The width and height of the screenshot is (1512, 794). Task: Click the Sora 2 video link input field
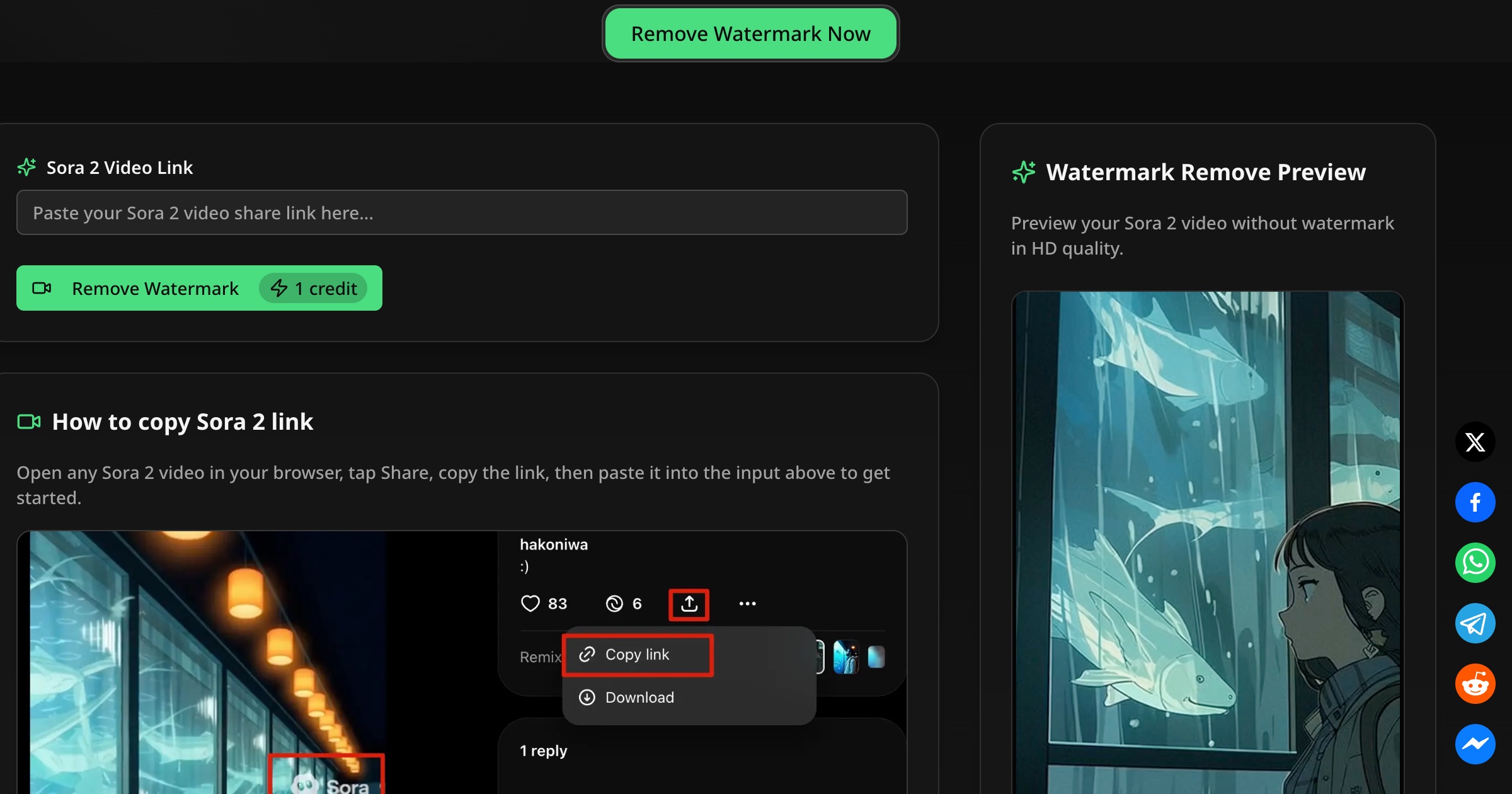[462, 212]
